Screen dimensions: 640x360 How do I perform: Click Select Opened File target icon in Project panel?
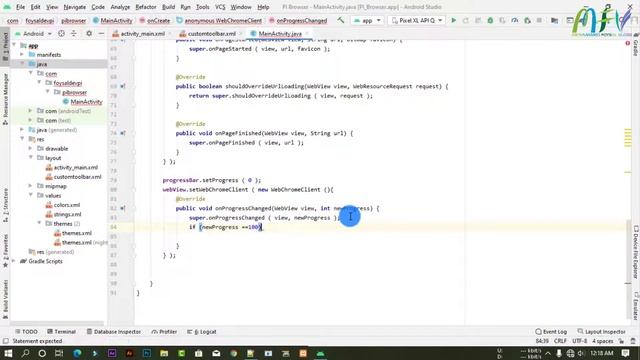point(61,33)
